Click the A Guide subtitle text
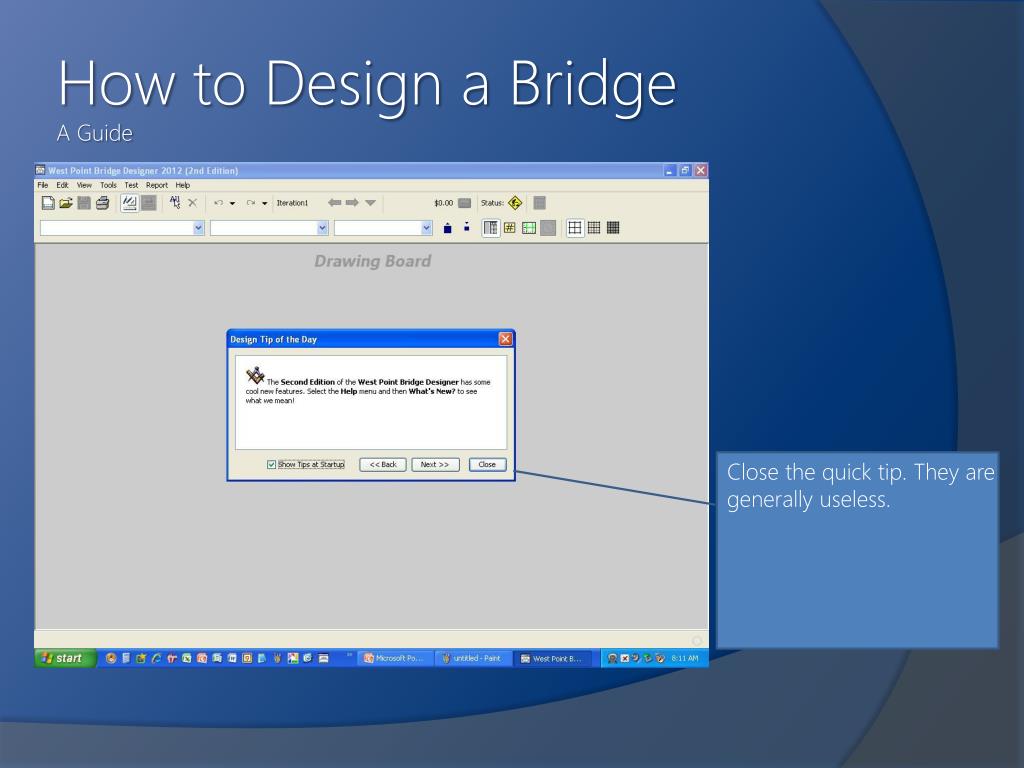The height and width of the screenshot is (768, 1024). (x=95, y=133)
